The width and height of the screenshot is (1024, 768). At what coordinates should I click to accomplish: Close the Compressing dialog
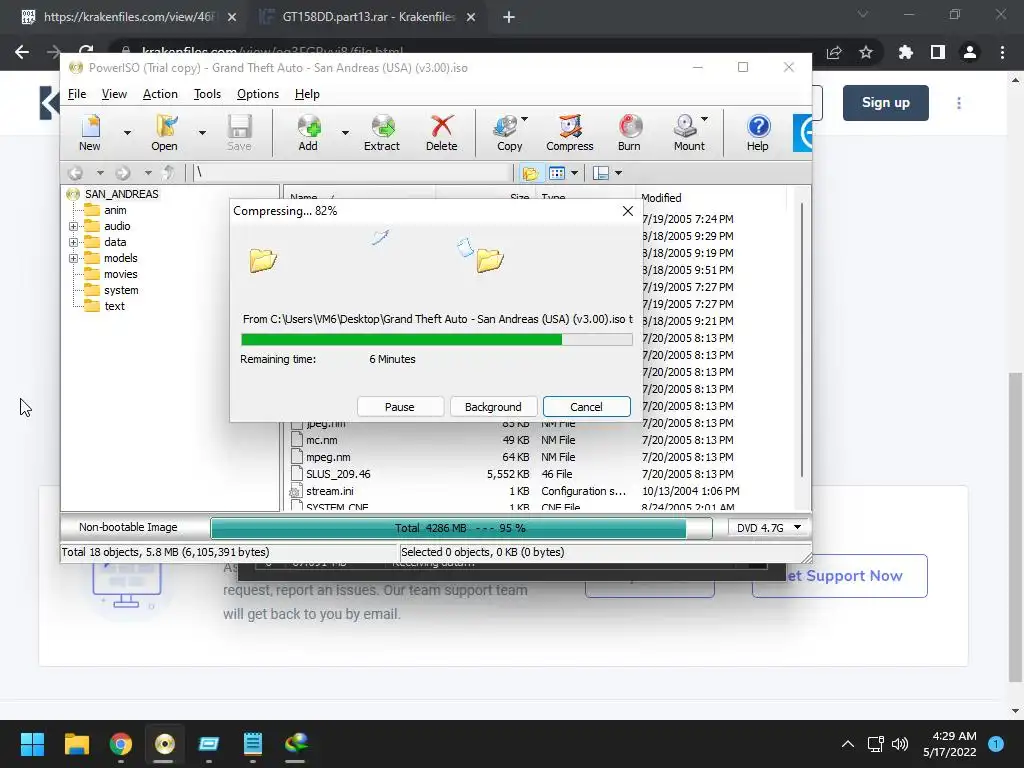pos(628,211)
